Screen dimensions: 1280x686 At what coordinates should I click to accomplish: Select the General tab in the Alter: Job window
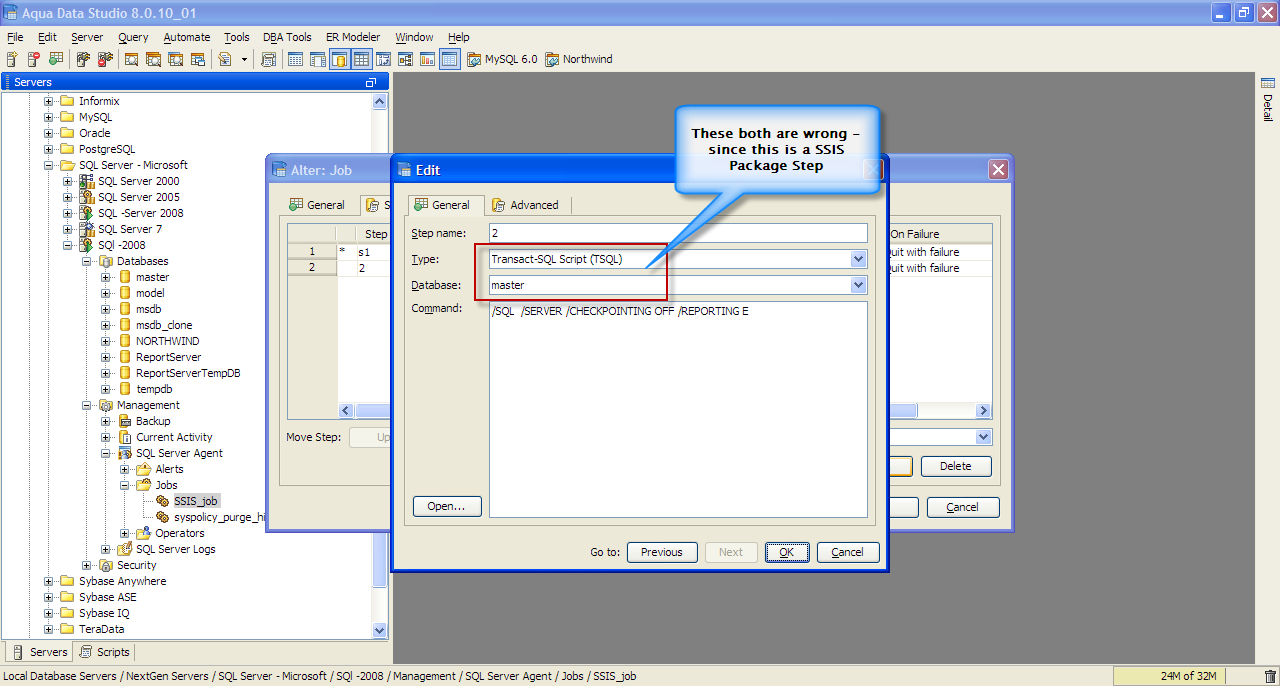pyautogui.click(x=317, y=205)
